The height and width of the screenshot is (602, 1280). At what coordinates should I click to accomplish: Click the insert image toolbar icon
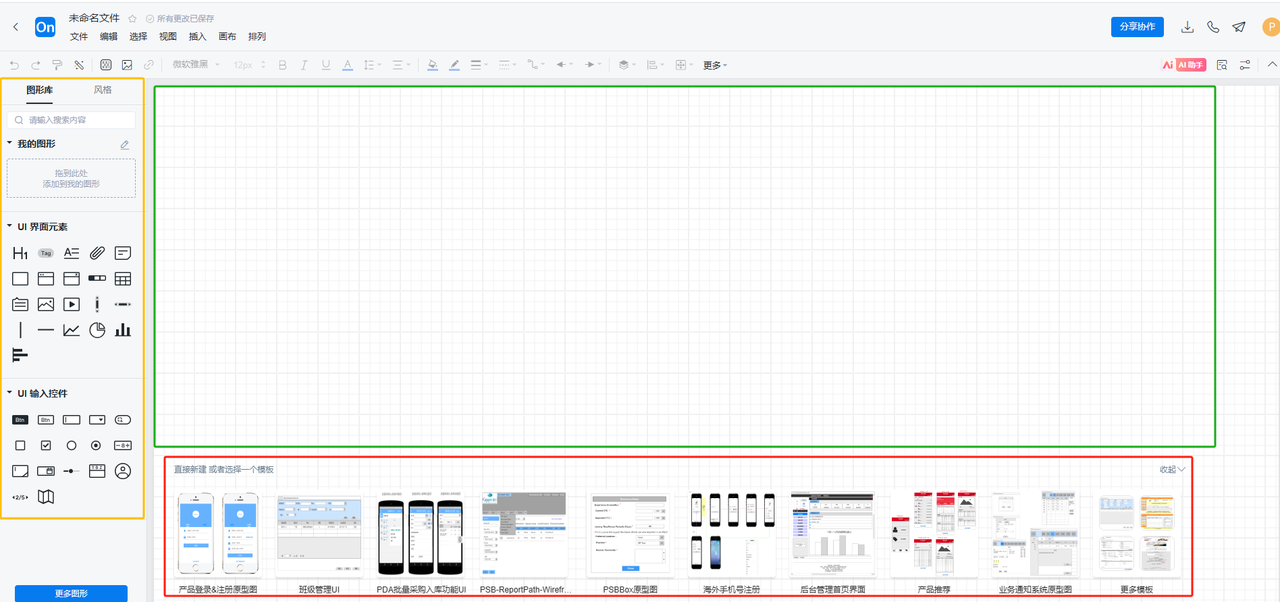point(127,65)
